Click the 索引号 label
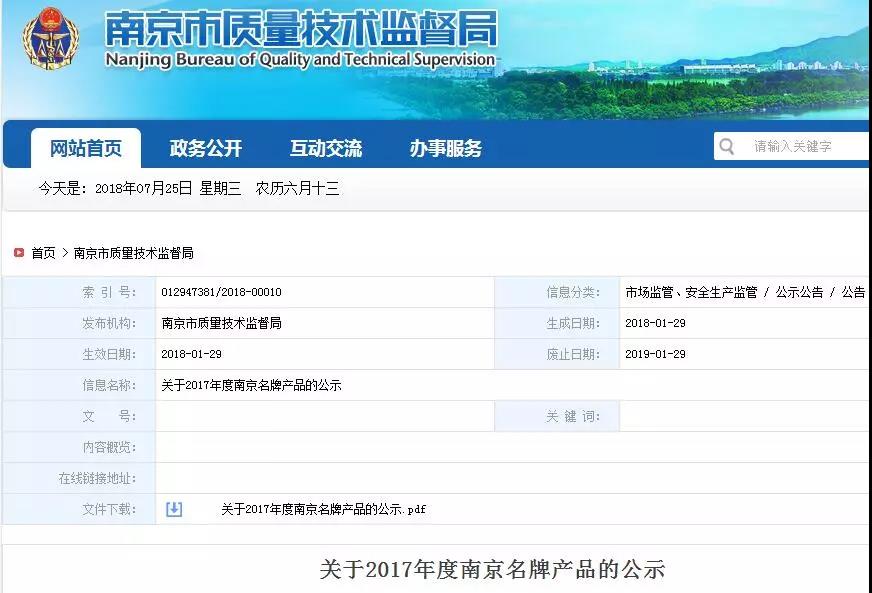This screenshot has width=872, height=593. click(109, 292)
